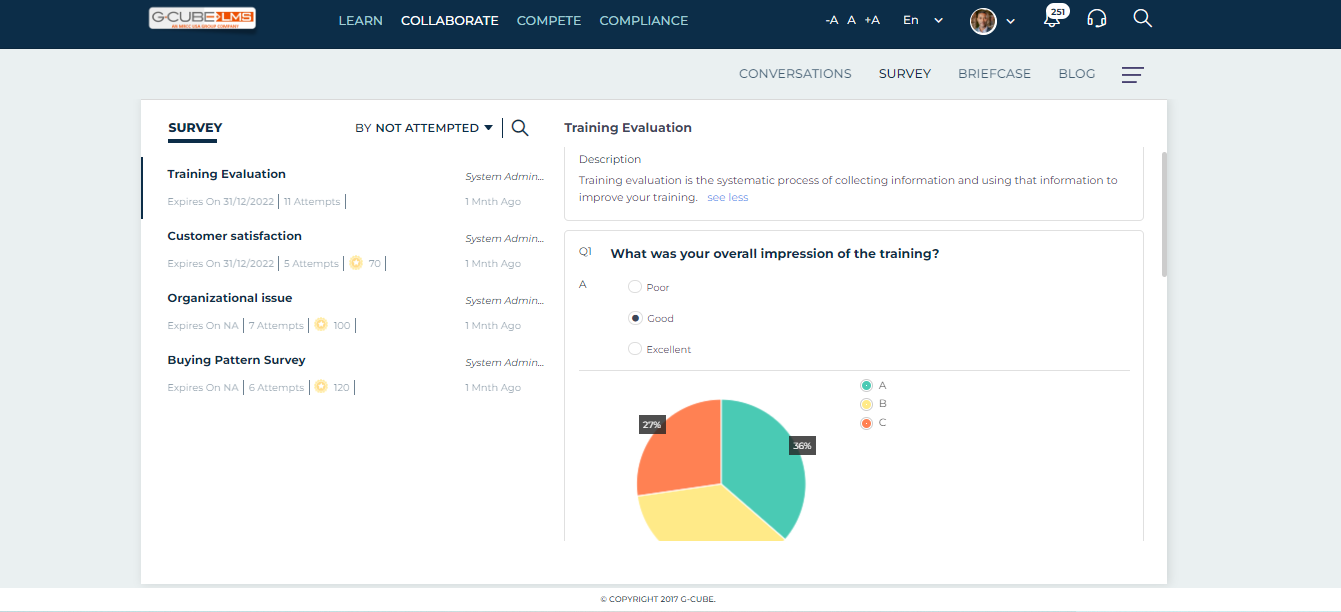This screenshot has height=612, width=1341.
Task: Click the 11 Attempts text
Action: (312, 202)
